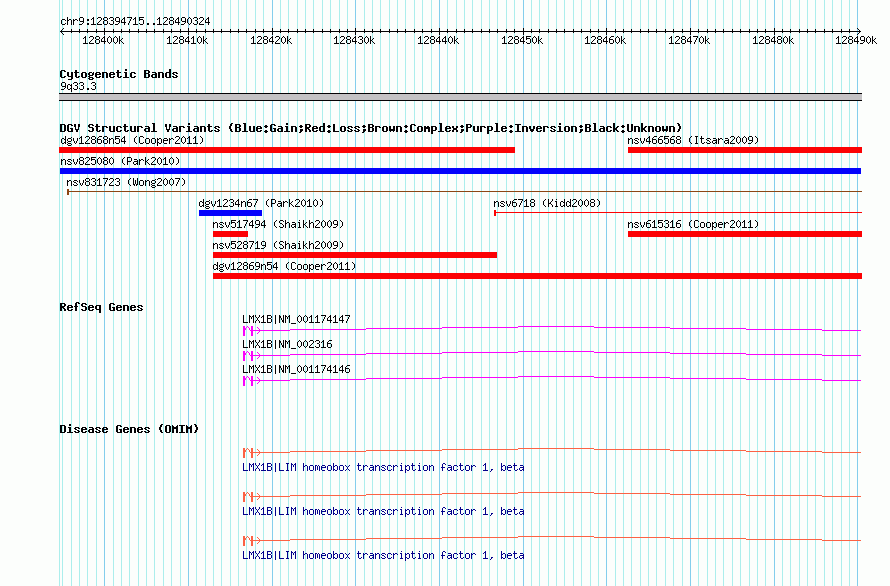
Task: Click the 128490k ruler tick label
Action: [856, 40]
